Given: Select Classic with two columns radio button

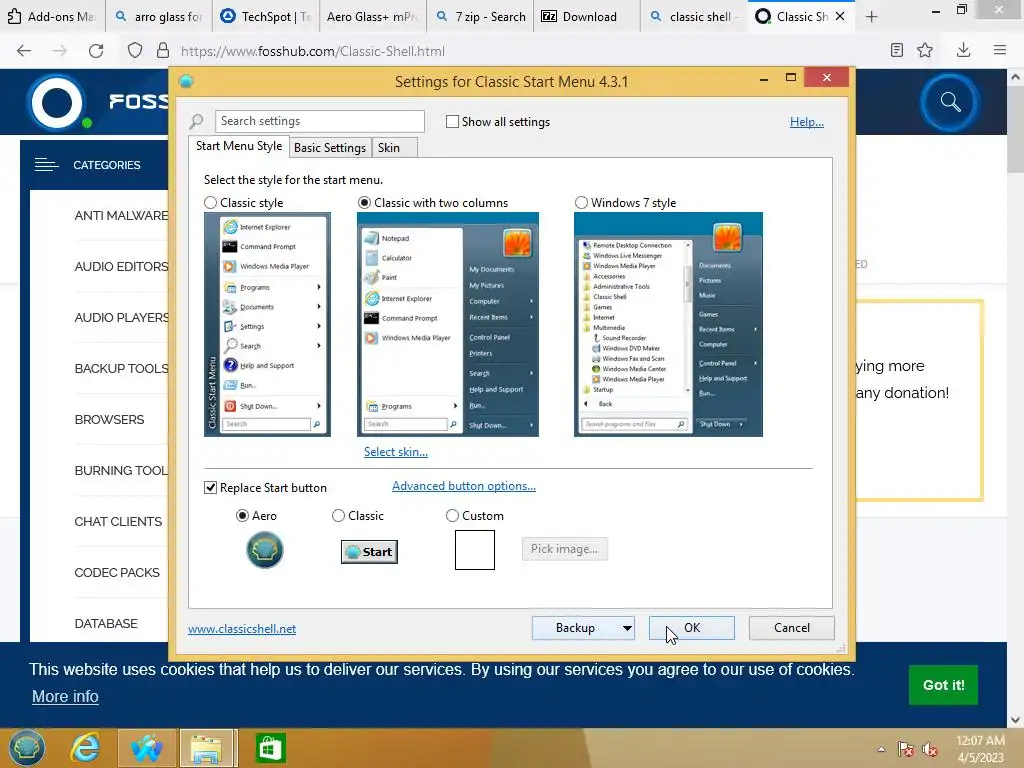Looking at the screenshot, I should [364, 203].
